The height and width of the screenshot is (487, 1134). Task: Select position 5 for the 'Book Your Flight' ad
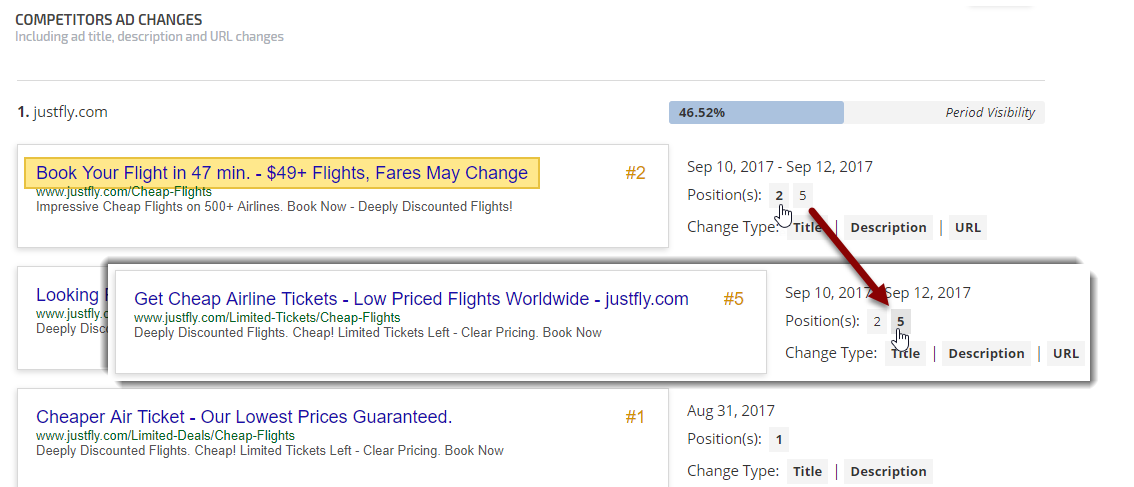802,195
